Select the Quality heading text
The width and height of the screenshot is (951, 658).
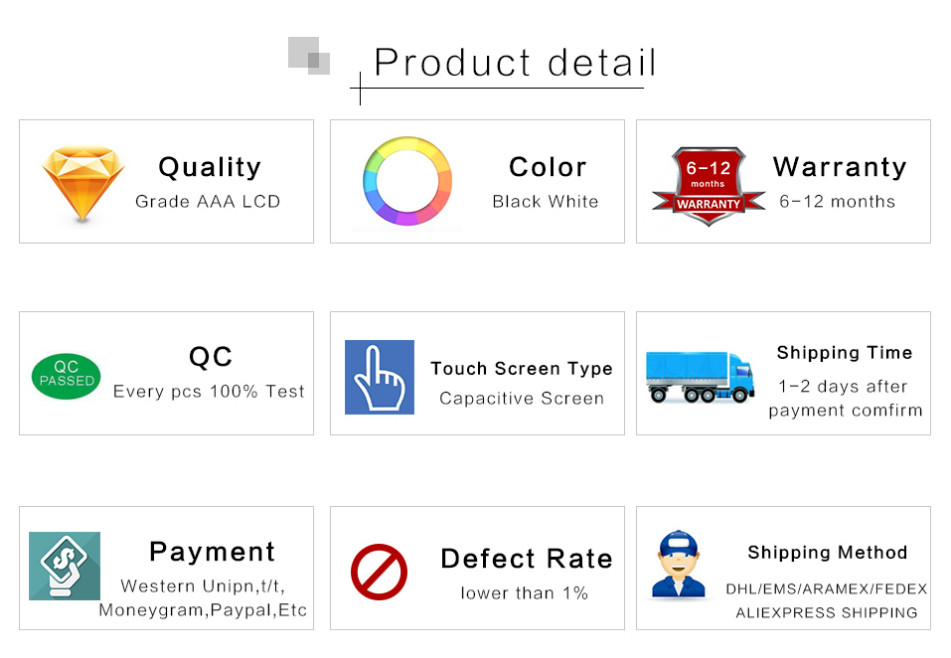210,167
